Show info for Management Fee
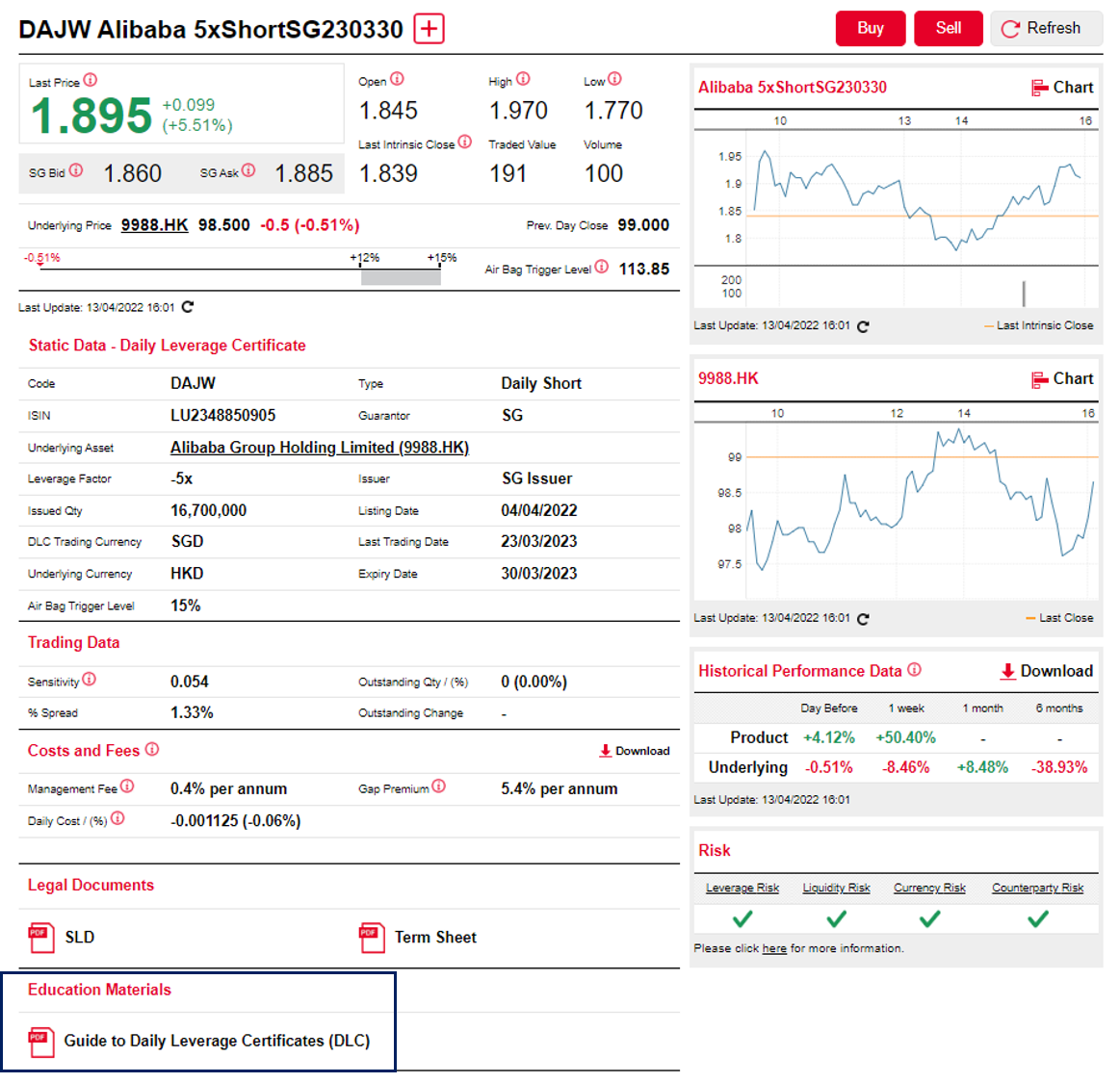 tap(127, 786)
